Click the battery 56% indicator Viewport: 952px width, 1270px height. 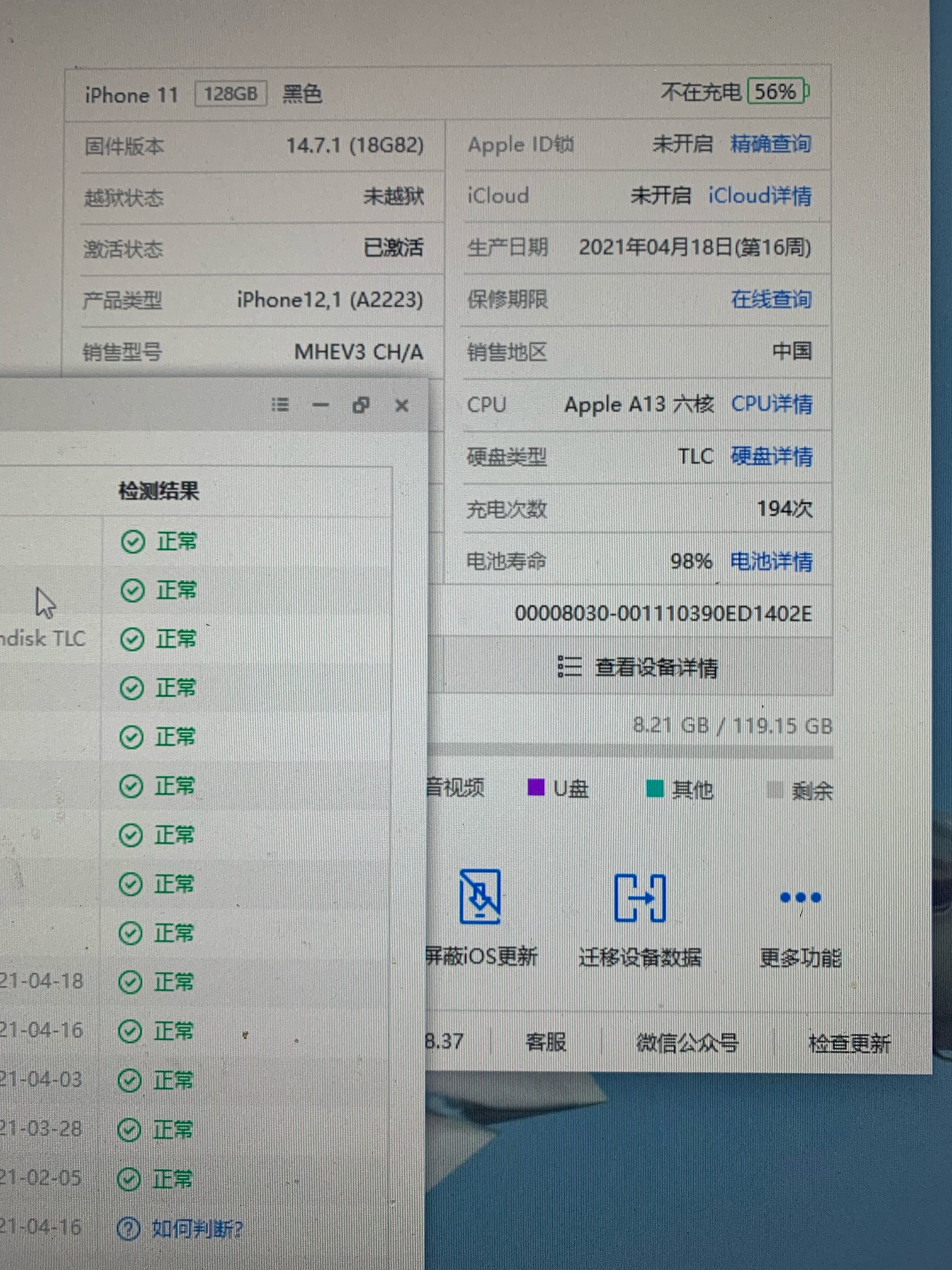point(777,92)
